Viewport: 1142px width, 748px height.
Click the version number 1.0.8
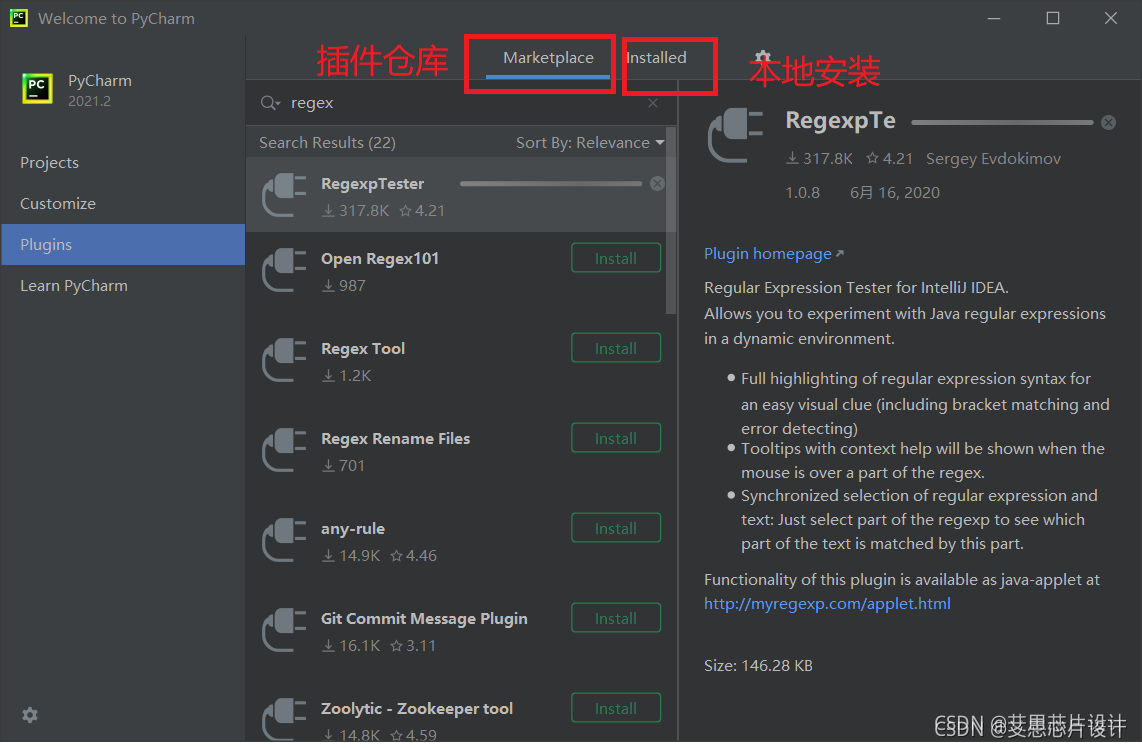(802, 192)
